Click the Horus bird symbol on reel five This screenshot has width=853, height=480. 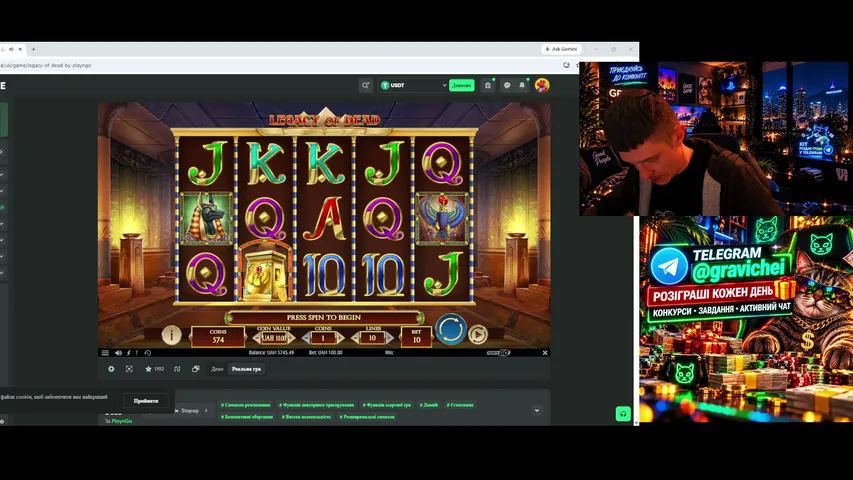[x=442, y=218]
